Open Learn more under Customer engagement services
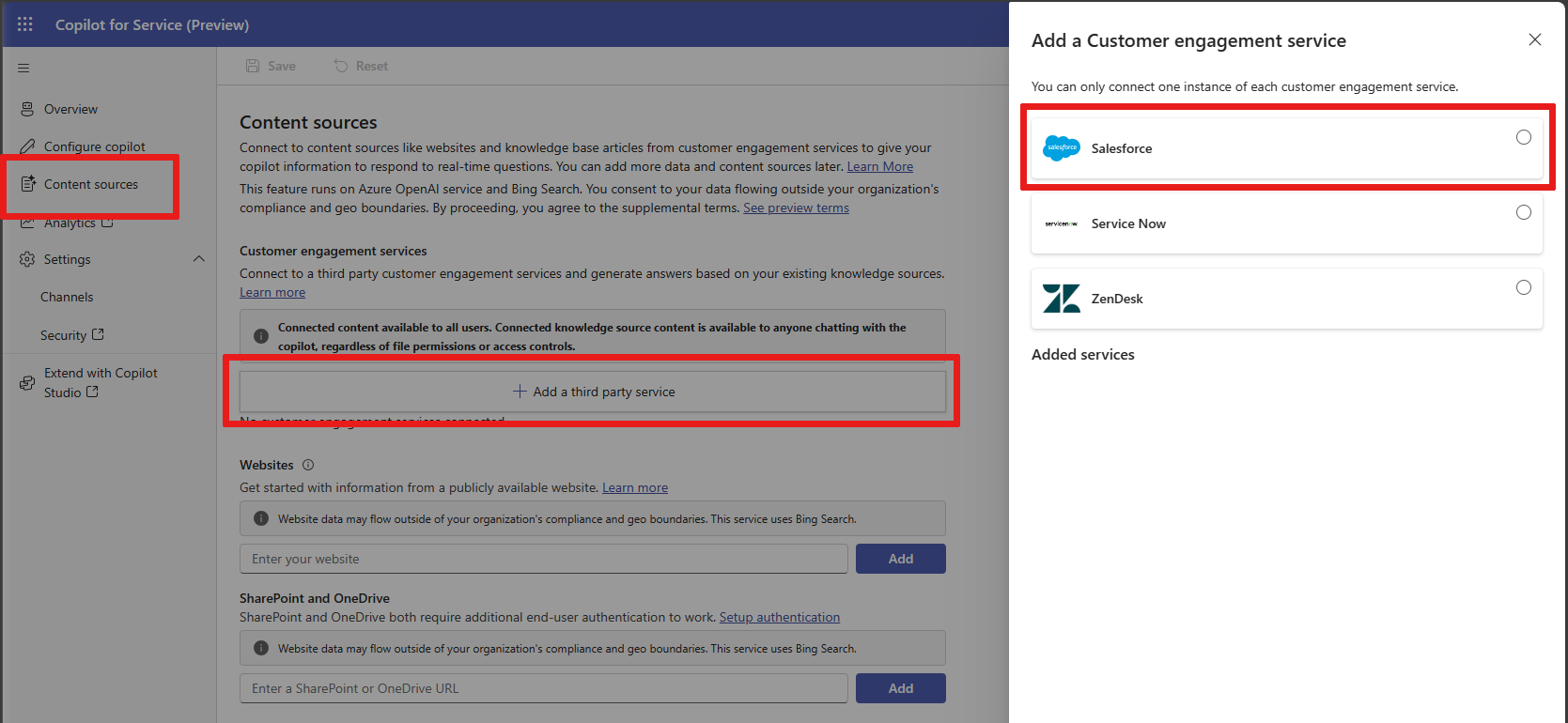1568x723 pixels. click(272, 292)
